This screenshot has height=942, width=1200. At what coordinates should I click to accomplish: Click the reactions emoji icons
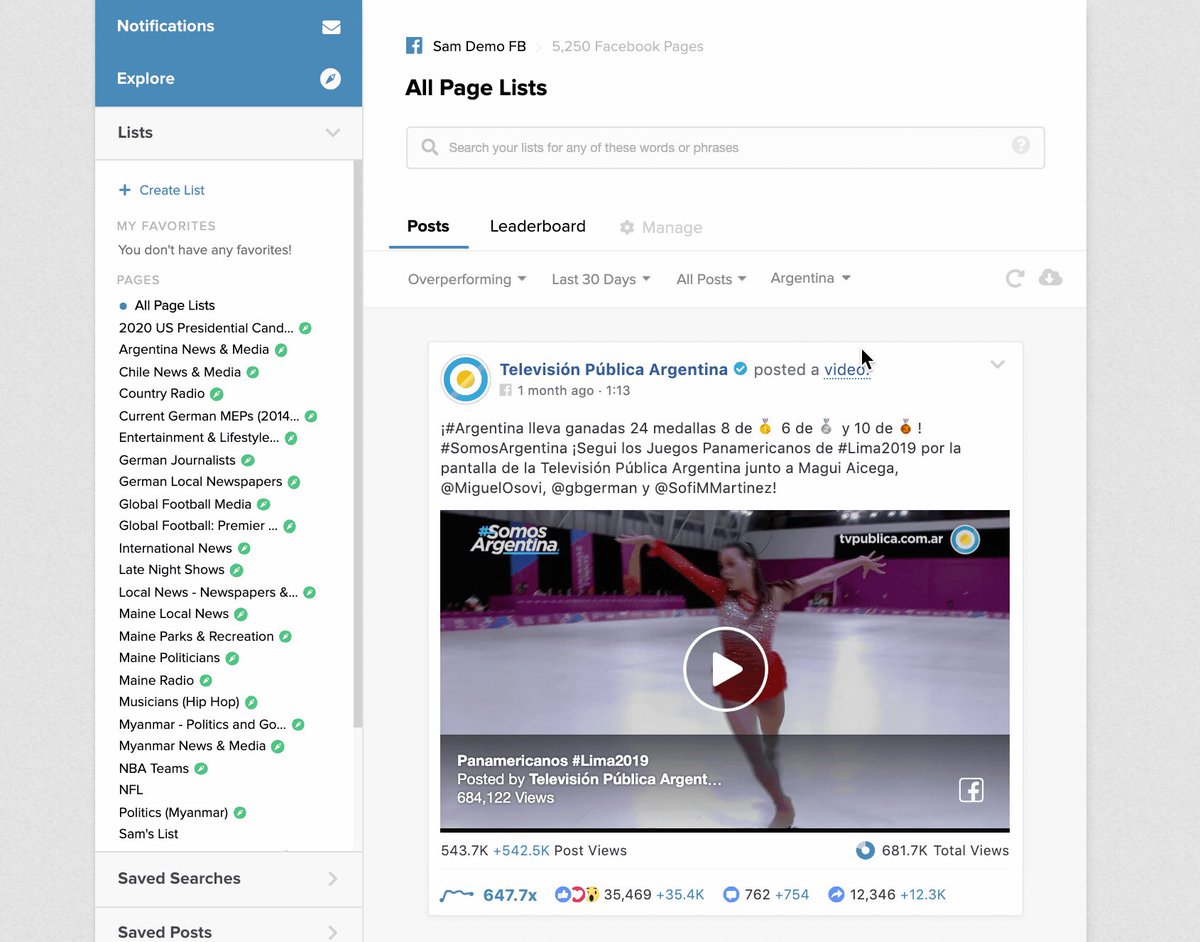577,895
